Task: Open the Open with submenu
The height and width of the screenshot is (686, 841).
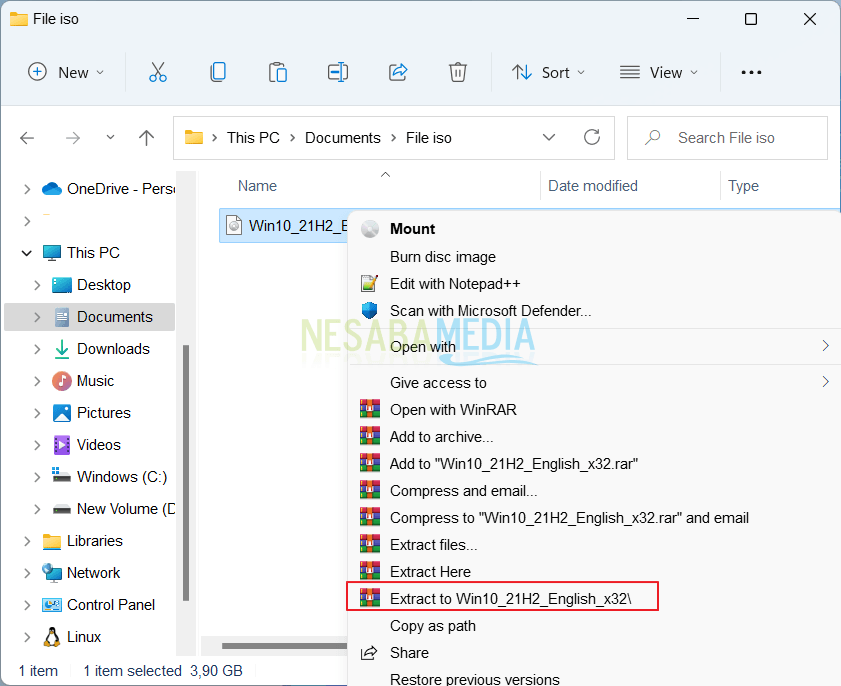Action: point(594,346)
